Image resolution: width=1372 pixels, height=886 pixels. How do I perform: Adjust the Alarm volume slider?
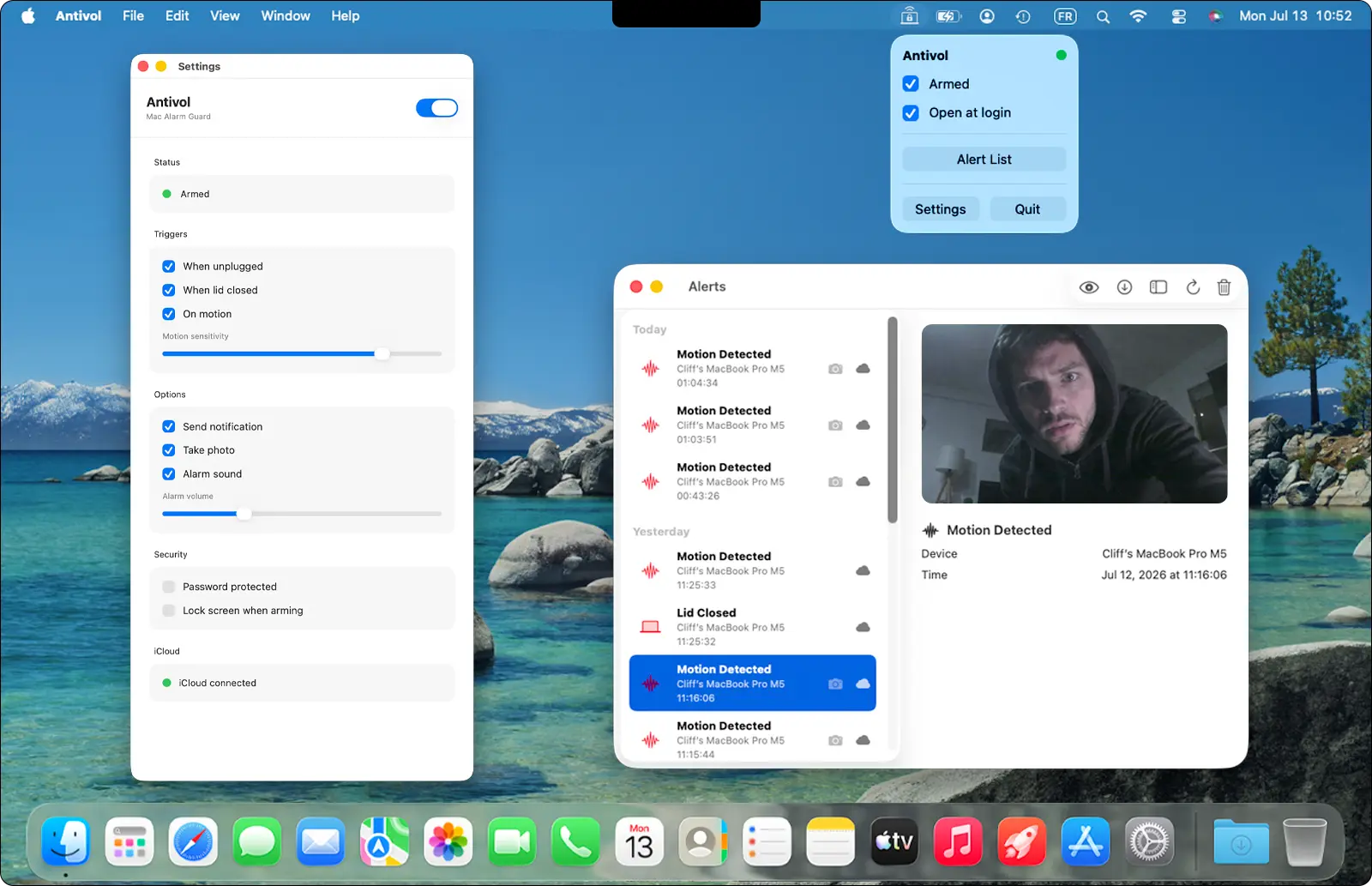(244, 514)
